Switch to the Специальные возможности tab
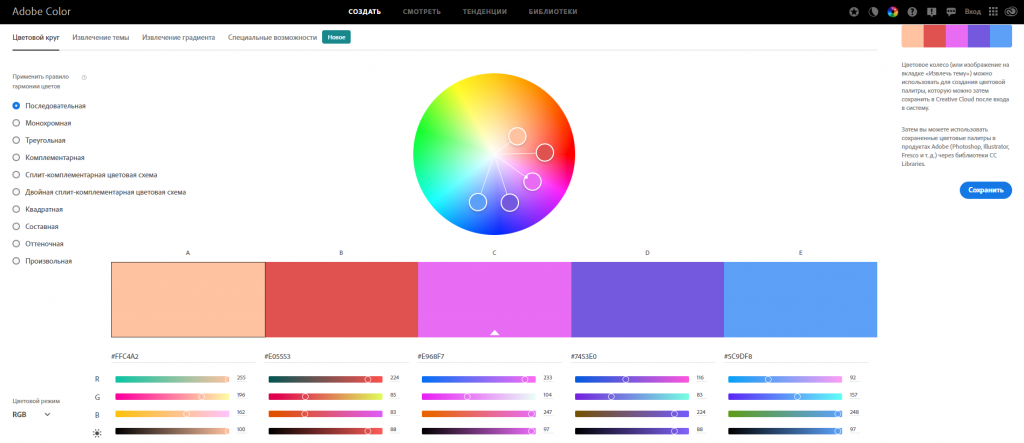This screenshot has width=1024, height=443. (x=272, y=38)
